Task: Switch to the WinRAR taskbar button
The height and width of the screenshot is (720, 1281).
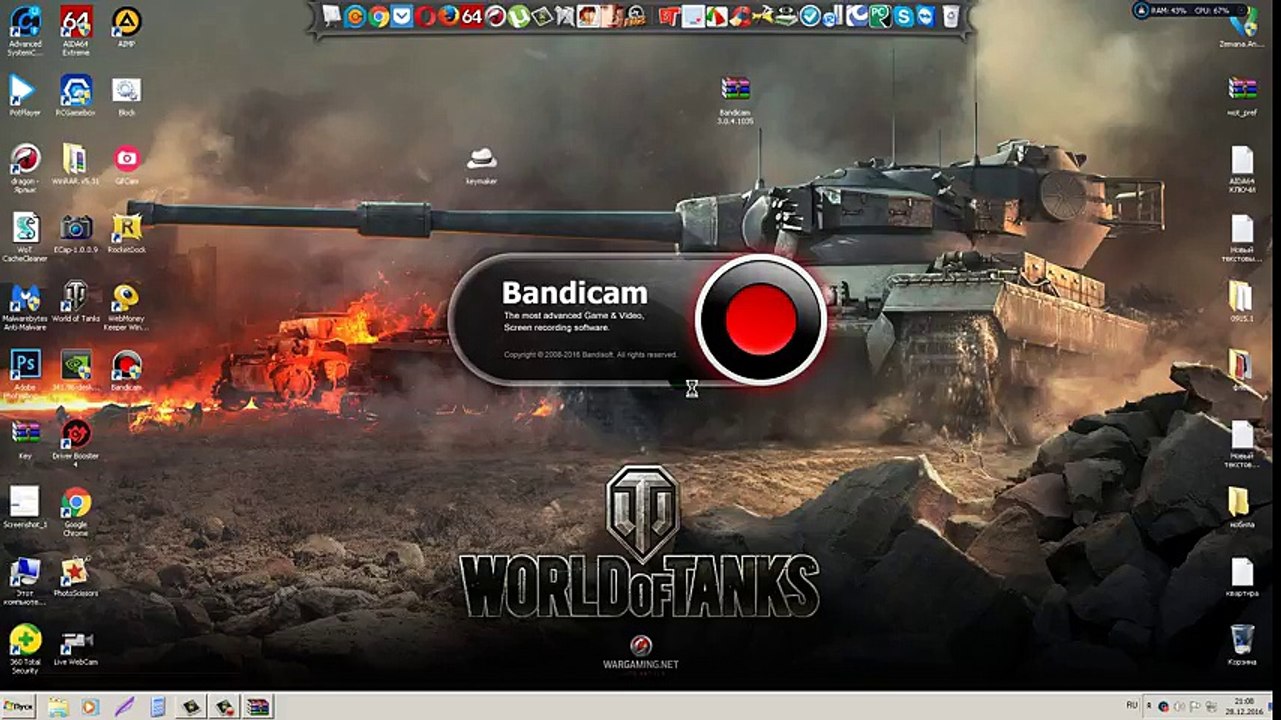Action: click(258, 707)
